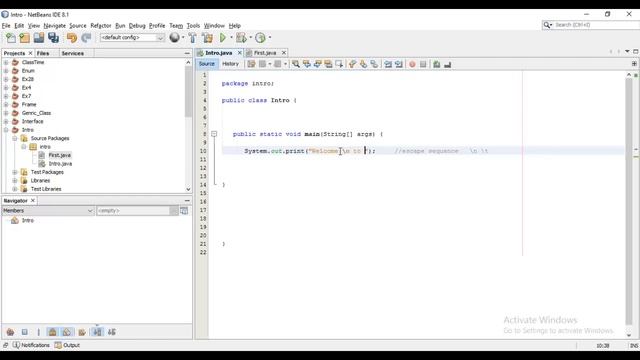Image resolution: width=640 pixels, height=360 pixels.
Task: Toggle Show Fields in Navigator
Action: (24, 332)
